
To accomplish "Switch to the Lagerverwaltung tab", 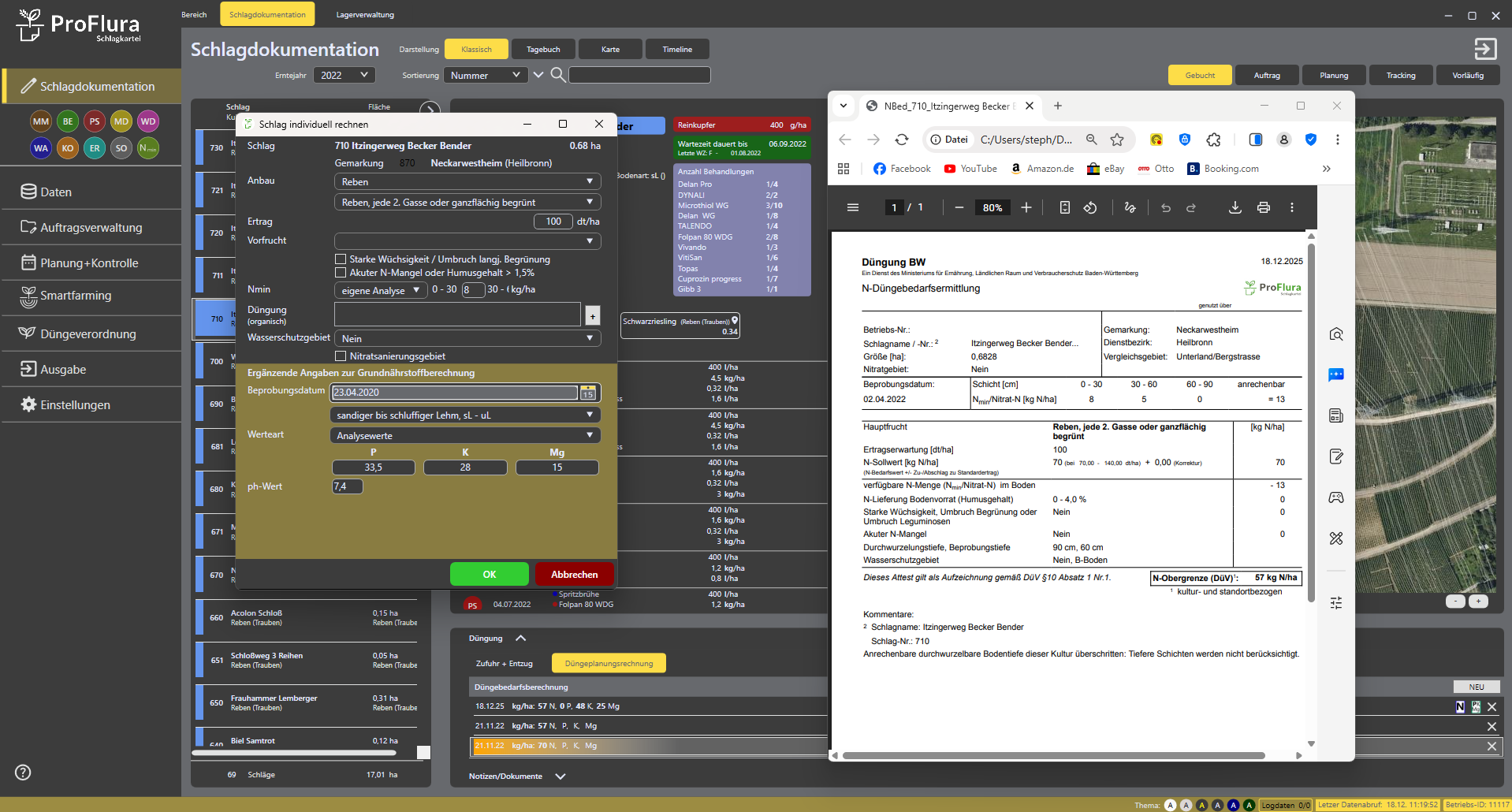I will (x=365, y=14).
